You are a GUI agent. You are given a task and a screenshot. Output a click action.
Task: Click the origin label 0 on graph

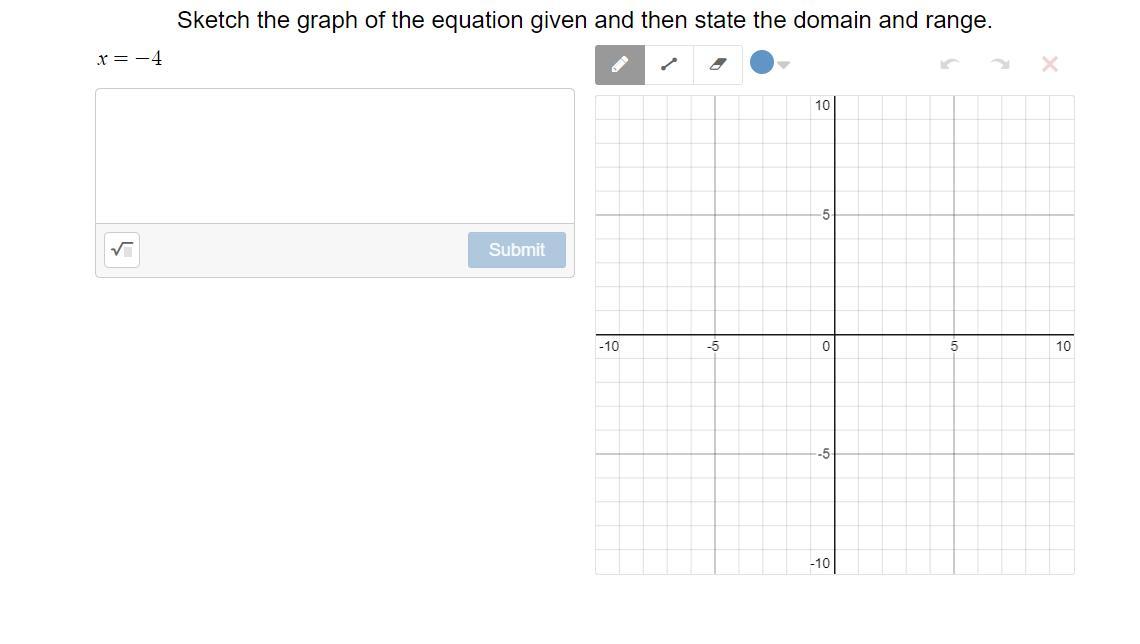826,347
